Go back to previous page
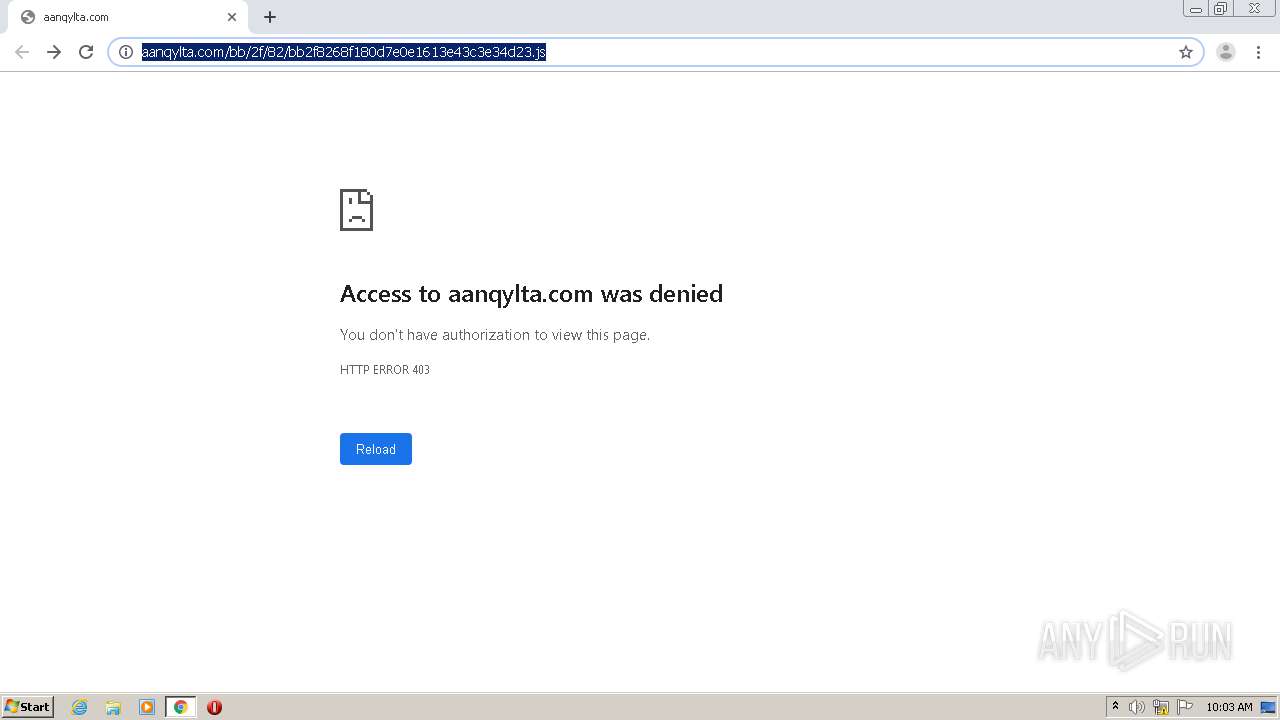The height and width of the screenshot is (720, 1280). (22, 52)
